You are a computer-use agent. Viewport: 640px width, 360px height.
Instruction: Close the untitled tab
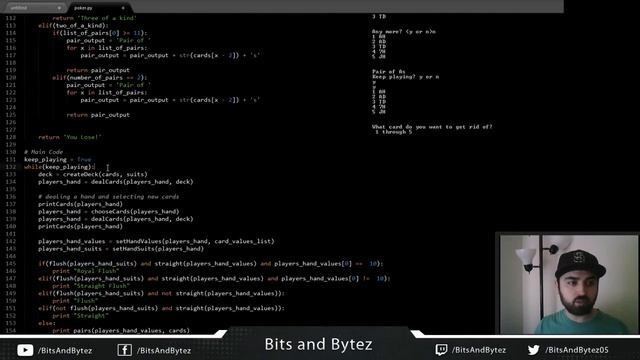pos(59,8)
